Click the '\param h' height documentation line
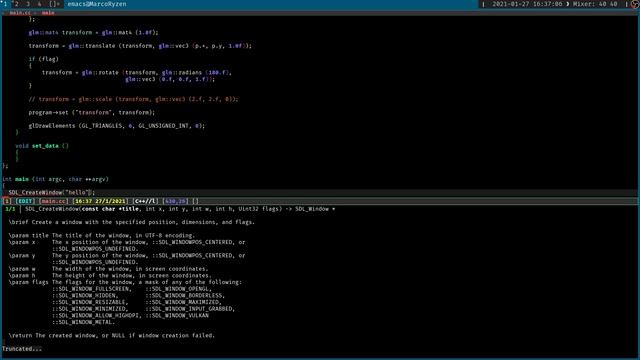The image size is (640, 360). [110, 276]
